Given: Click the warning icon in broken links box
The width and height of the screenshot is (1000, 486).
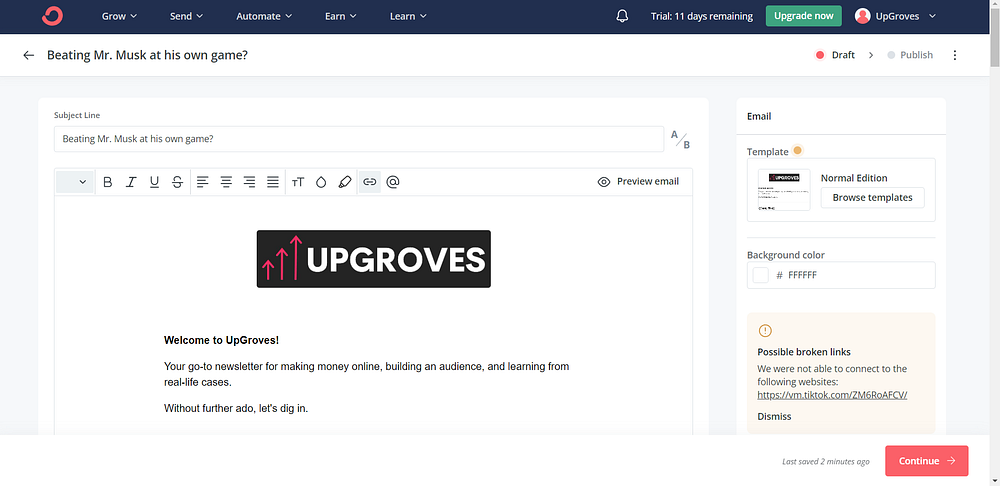Looking at the screenshot, I should (x=765, y=330).
